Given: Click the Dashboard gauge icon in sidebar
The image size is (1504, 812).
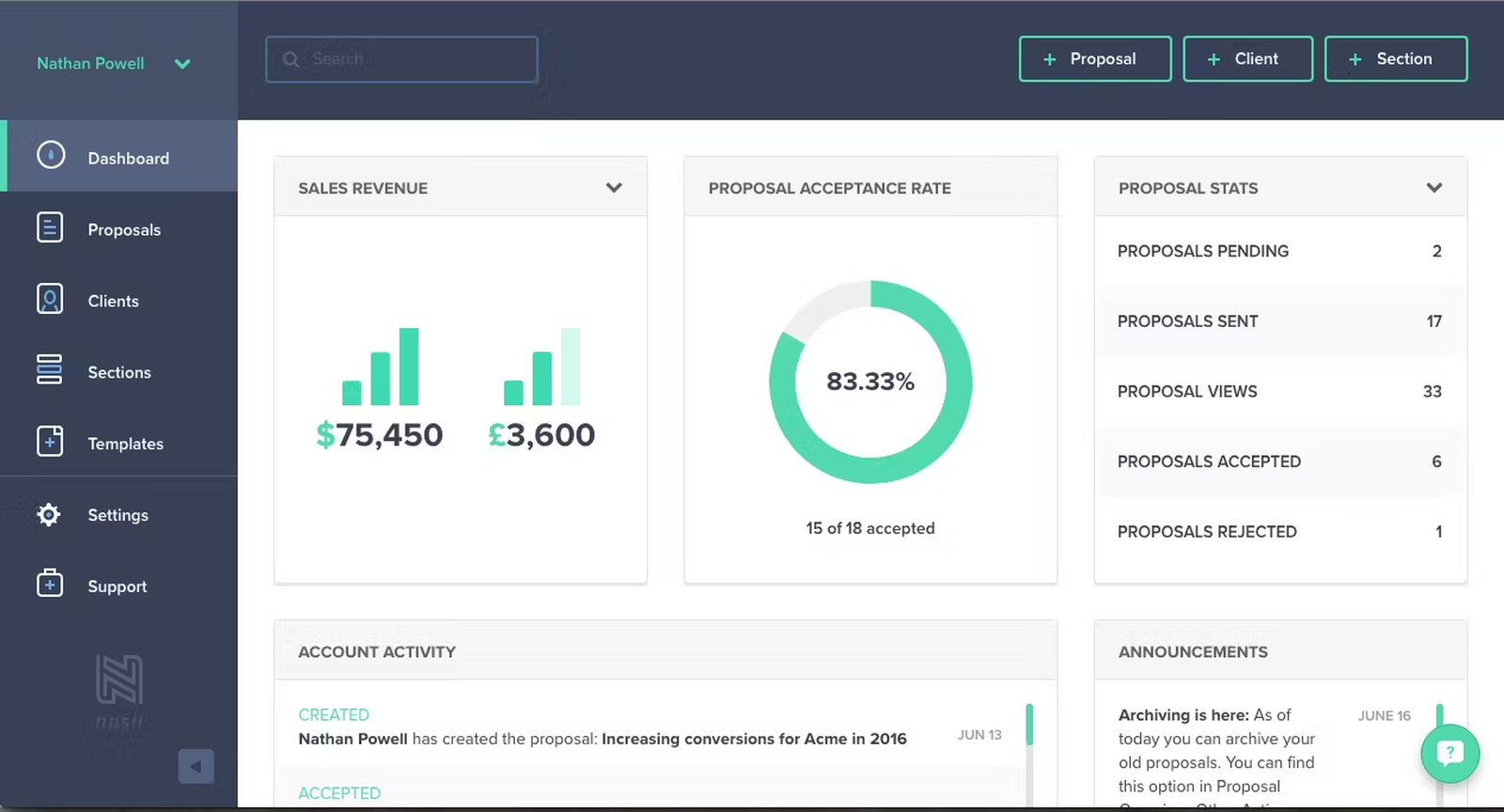Looking at the screenshot, I should click(51, 155).
